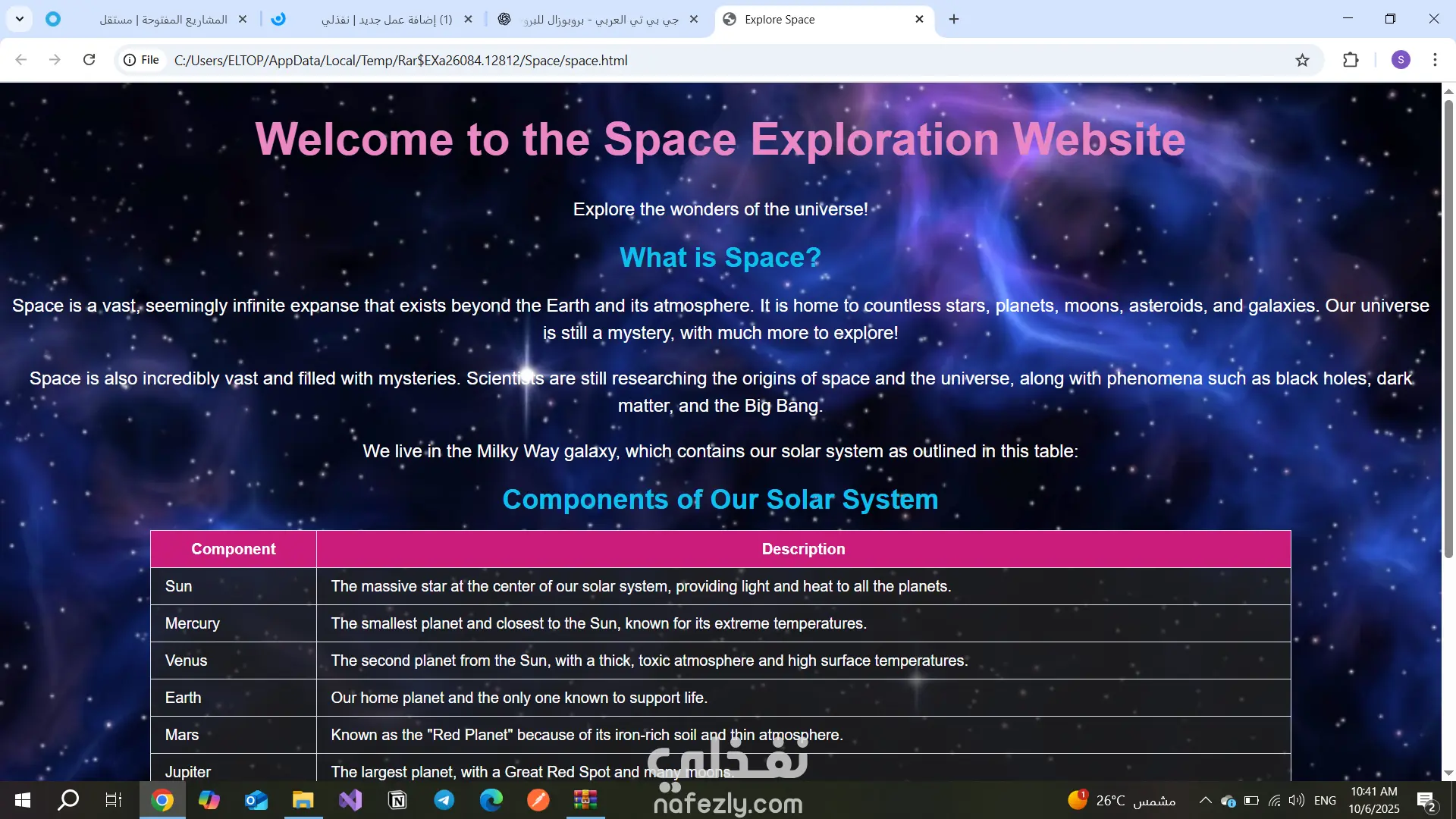Click the profile avatar button

(1401, 60)
